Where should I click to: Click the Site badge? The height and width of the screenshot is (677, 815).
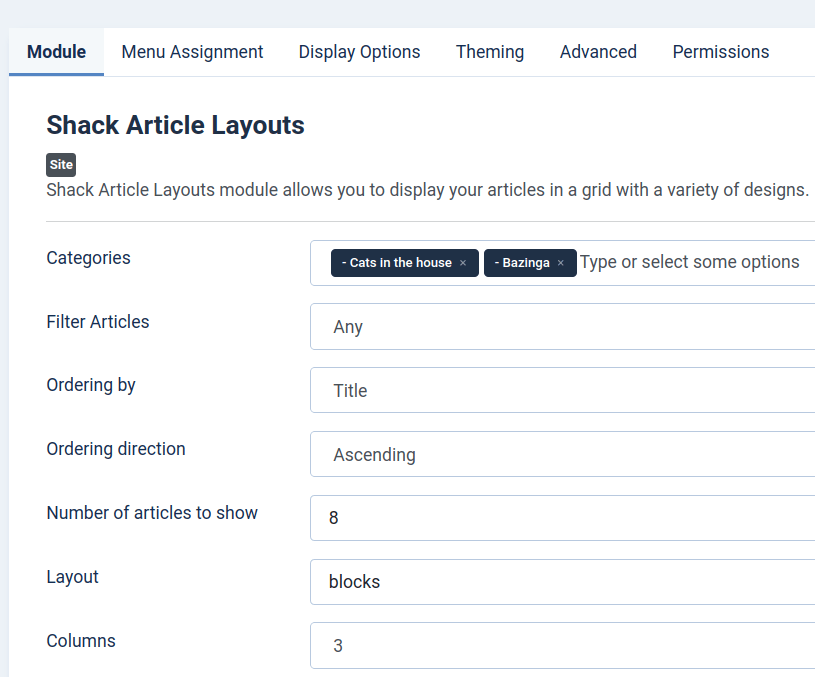(61, 165)
